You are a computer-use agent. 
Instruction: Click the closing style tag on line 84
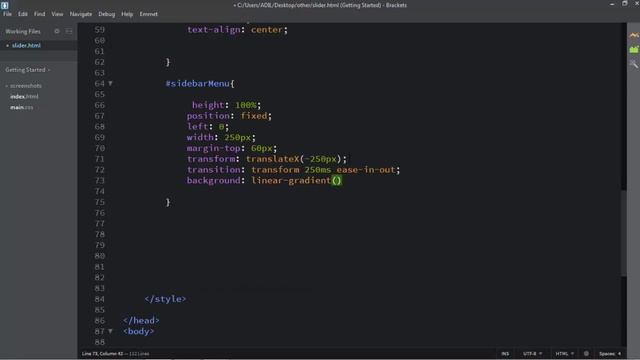(165, 299)
